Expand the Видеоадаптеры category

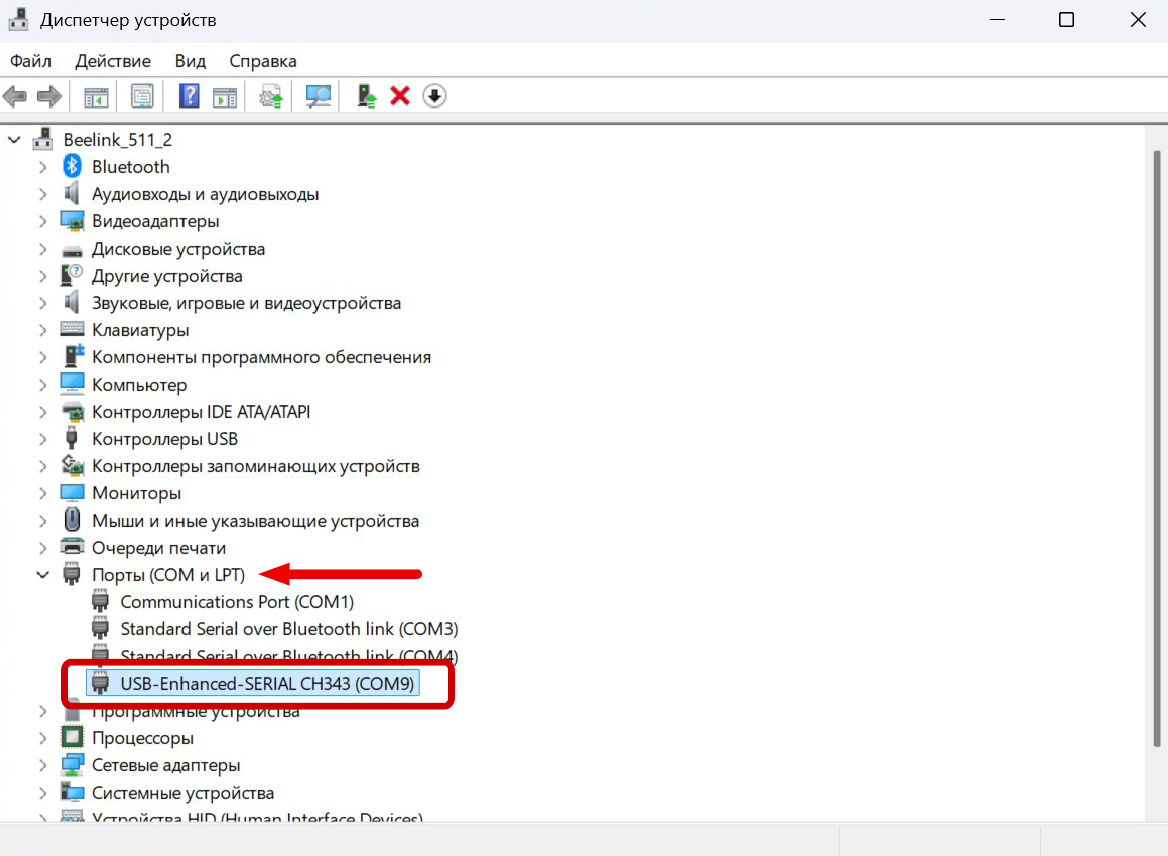(x=43, y=221)
